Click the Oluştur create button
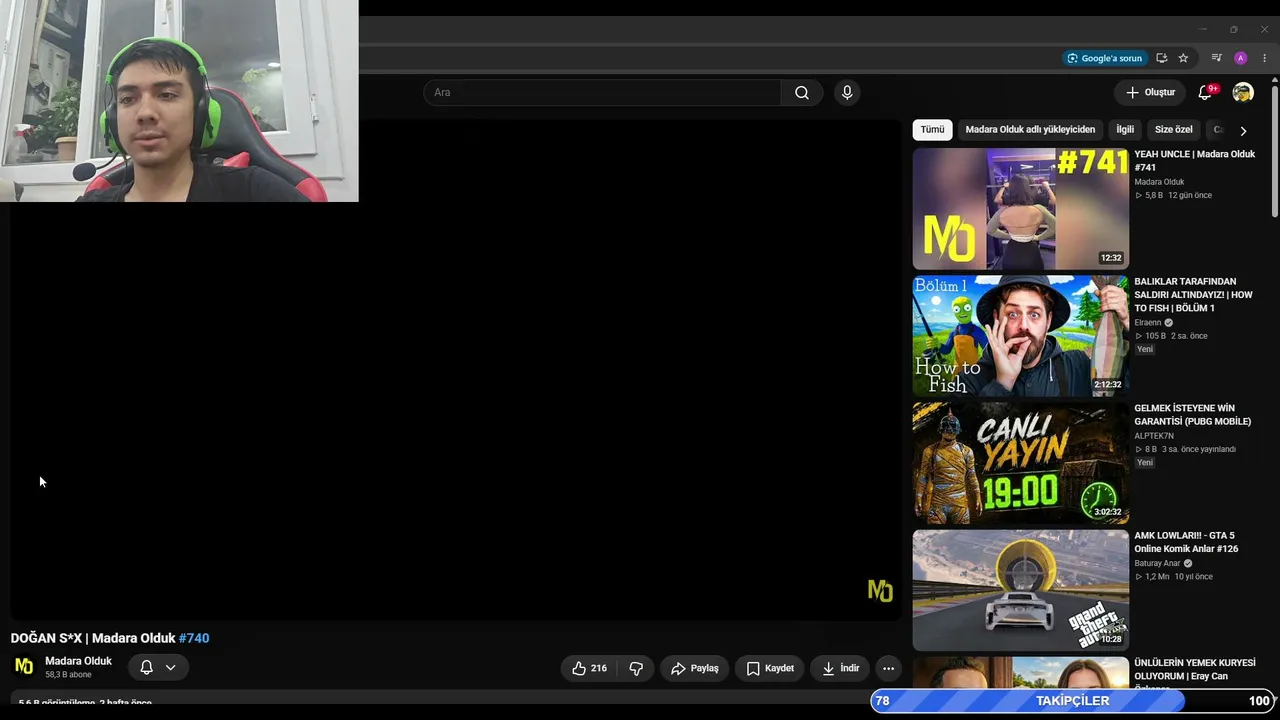Viewport: 1280px width, 720px height. click(1150, 92)
